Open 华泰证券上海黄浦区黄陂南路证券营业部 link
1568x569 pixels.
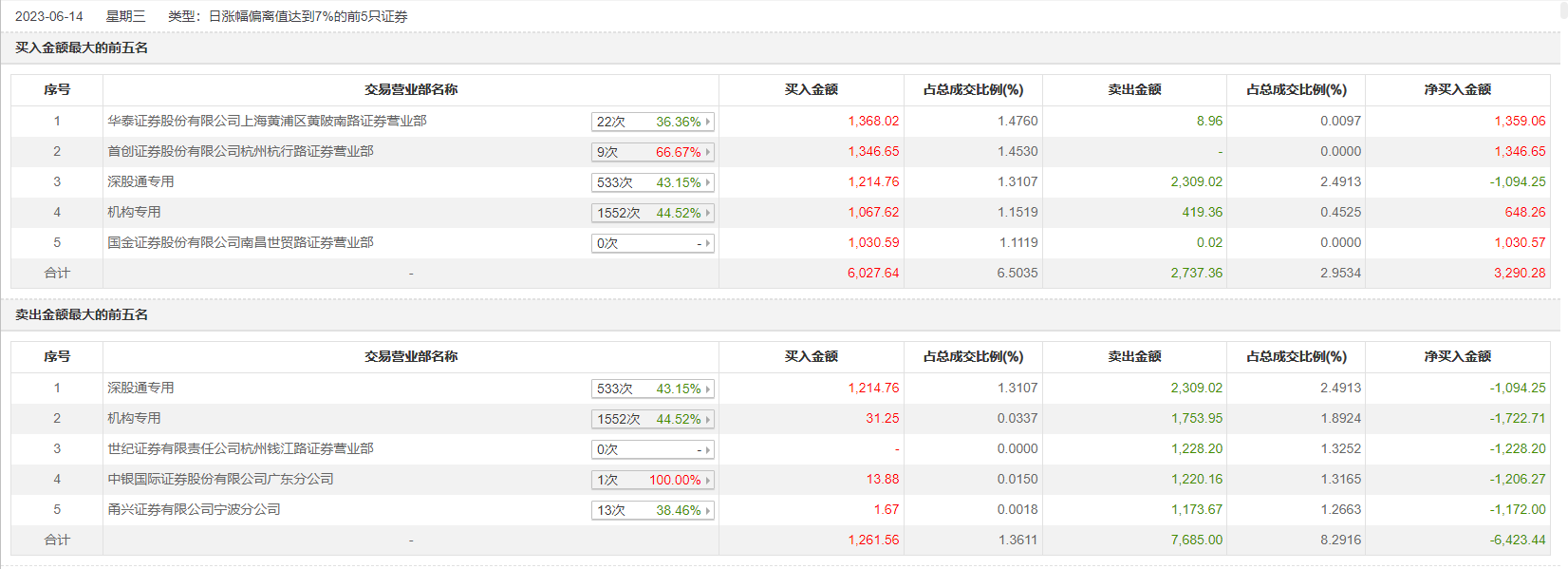267,121
